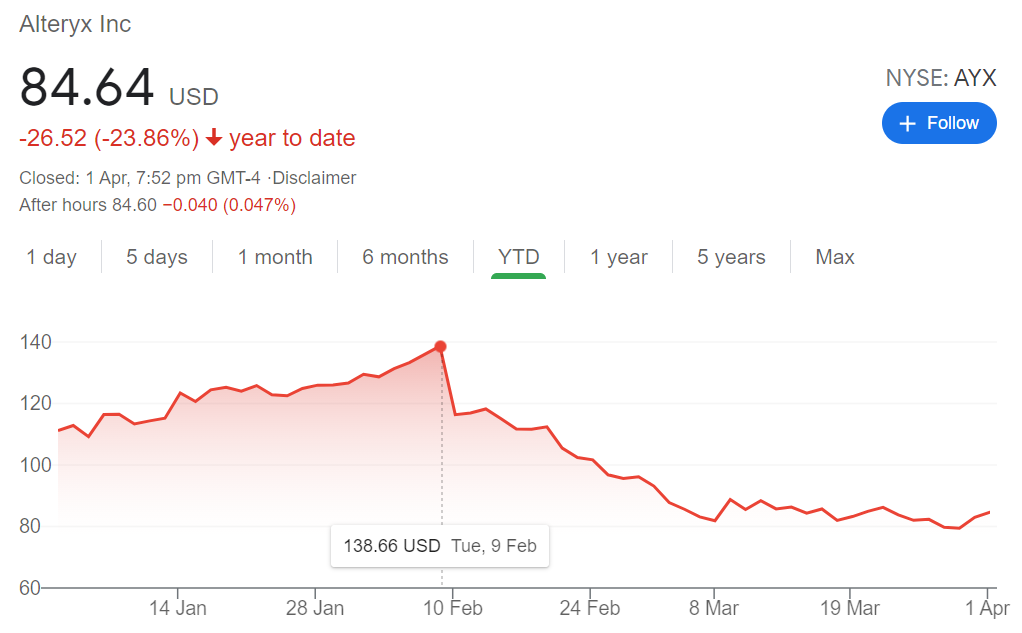Open the Disclaimer link
This screenshot has height=633, width=1022.
(x=314, y=178)
